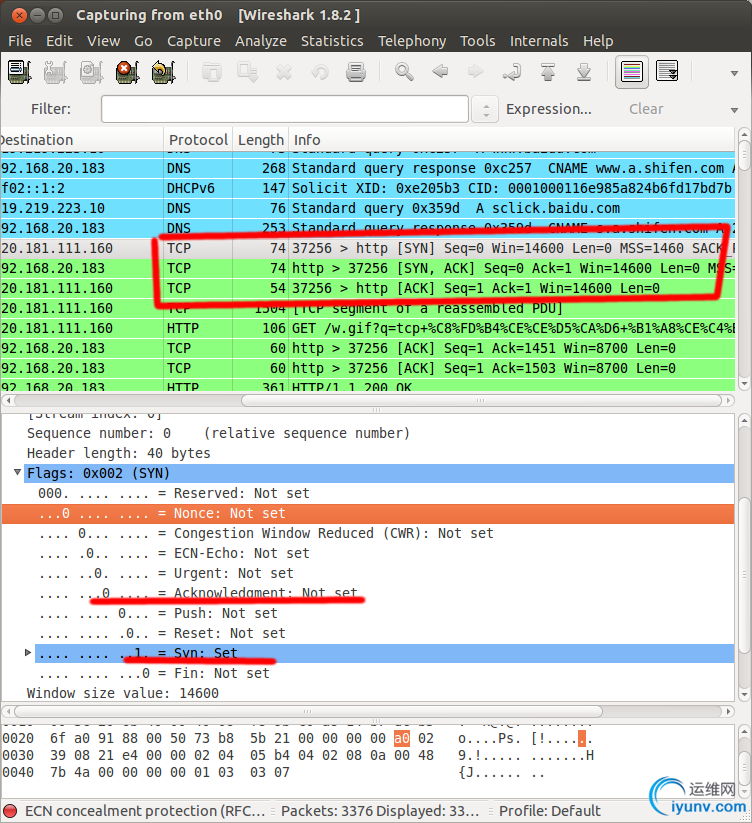Sort by the Destination column header
This screenshot has width=752, height=823.
[x=82, y=140]
